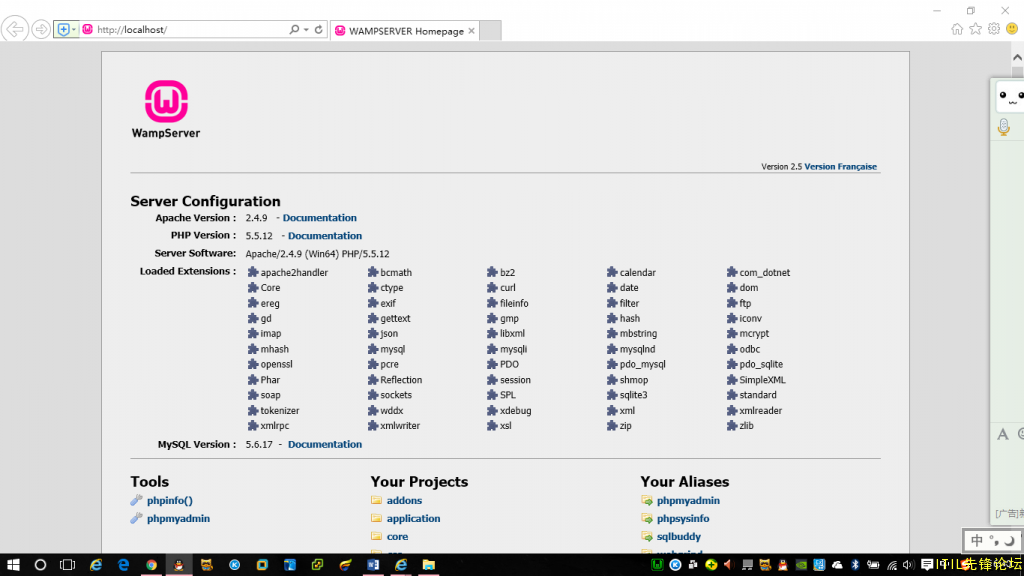The image size is (1024, 576).
Task: Click the browser Back arrow button
Action: tap(14, 29)
